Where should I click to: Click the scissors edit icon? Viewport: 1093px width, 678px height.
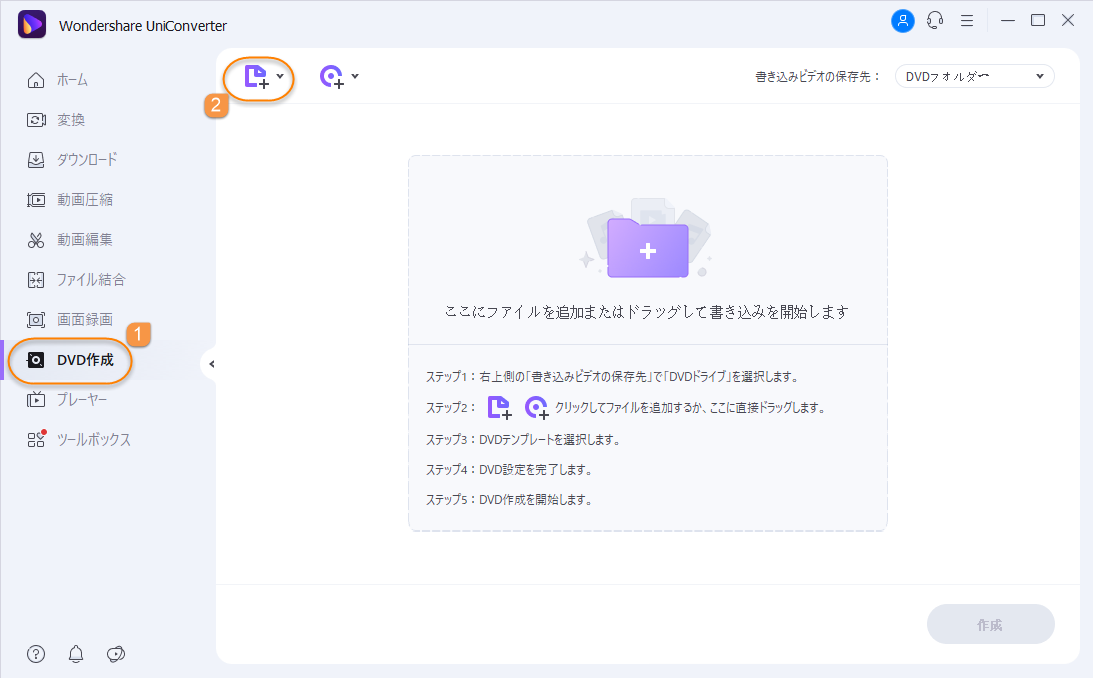pos(36,240)
